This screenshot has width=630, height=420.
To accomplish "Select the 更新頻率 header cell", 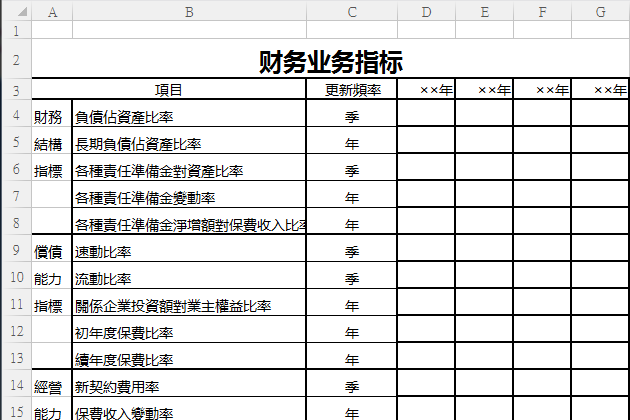I will click(352, 90).
